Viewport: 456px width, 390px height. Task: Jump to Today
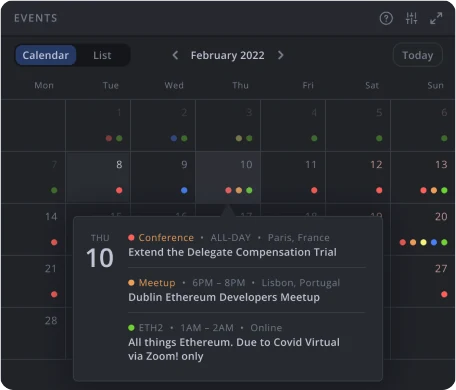pyautogui.click(x=418, y=55)
